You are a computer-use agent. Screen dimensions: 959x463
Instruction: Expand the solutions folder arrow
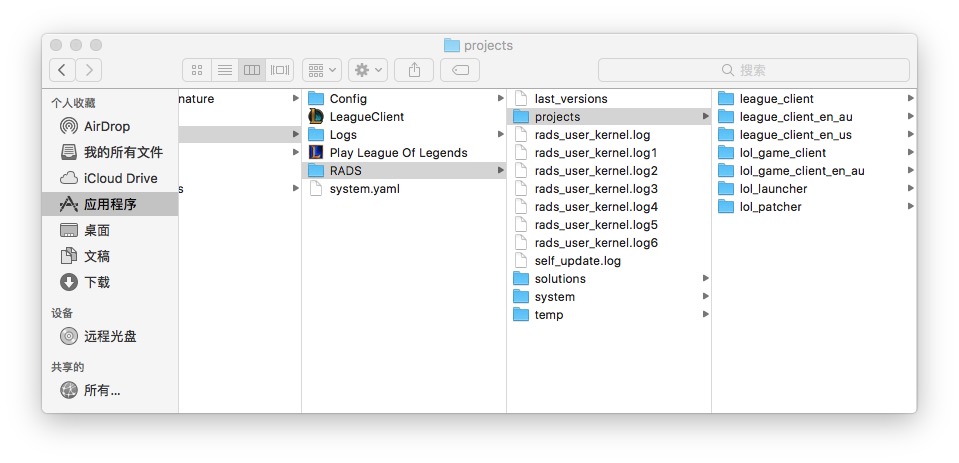(705, 279)
